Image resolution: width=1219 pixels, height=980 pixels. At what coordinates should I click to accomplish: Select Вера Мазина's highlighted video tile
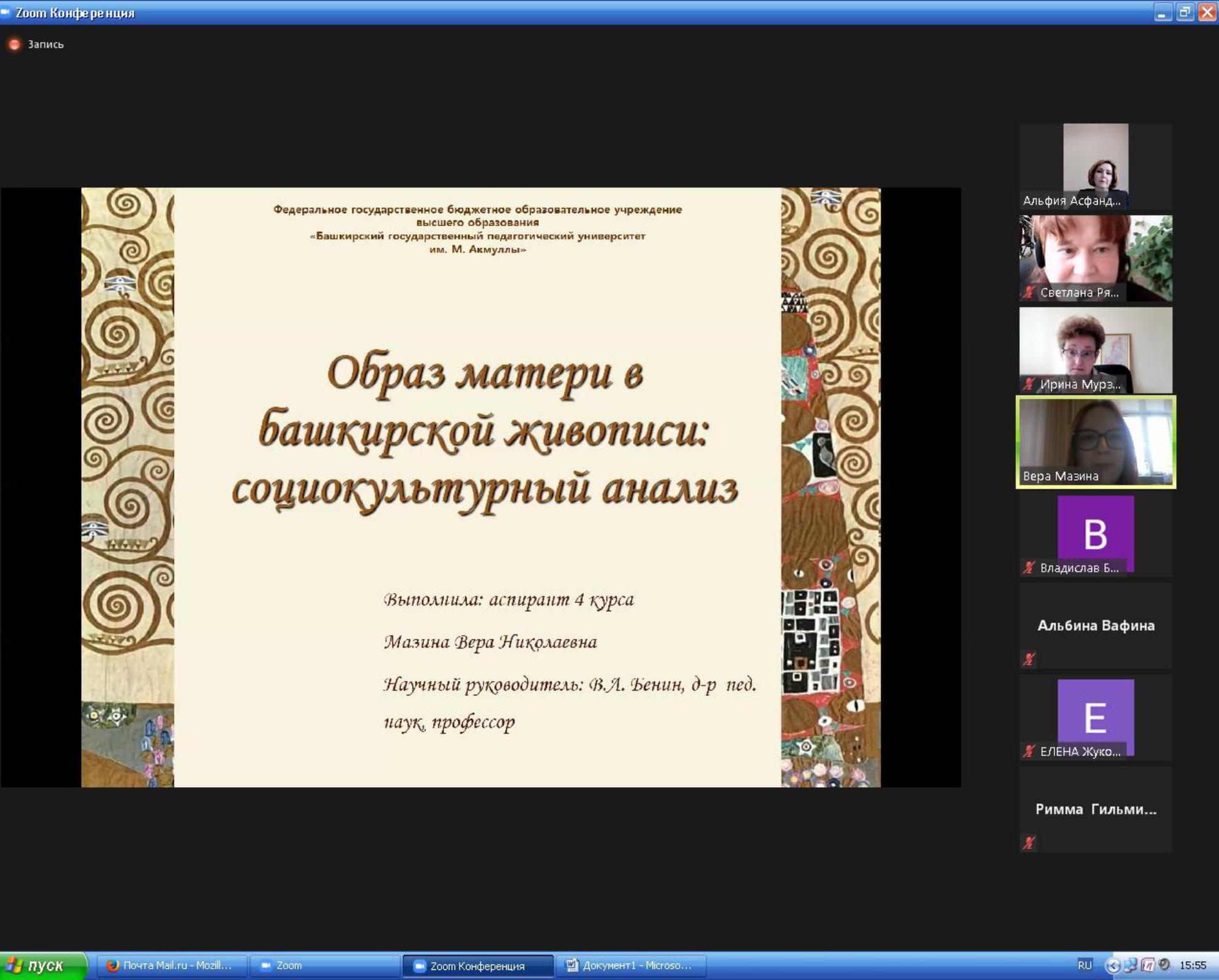pos(1095,442)
